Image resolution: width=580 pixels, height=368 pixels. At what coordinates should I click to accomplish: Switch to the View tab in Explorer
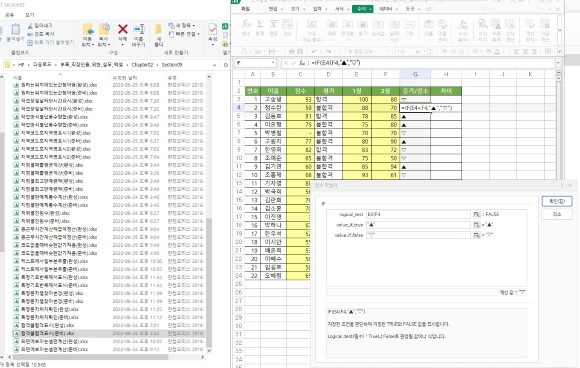pos(30,15)
